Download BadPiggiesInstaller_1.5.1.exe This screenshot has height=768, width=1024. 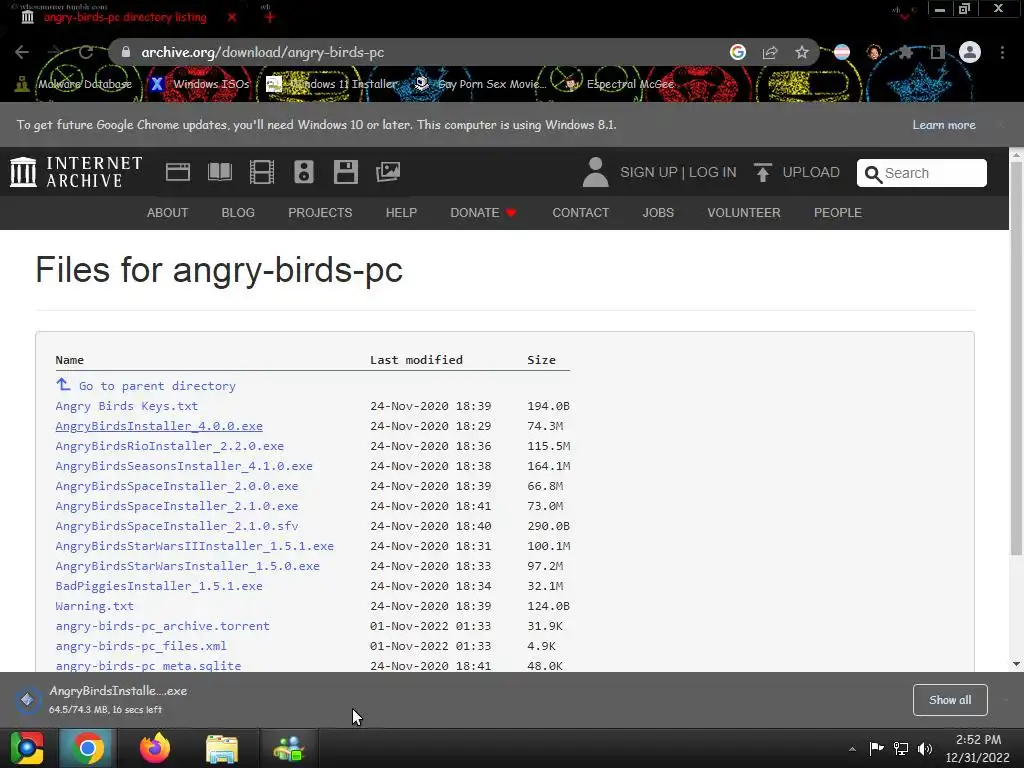click(159, 586)
